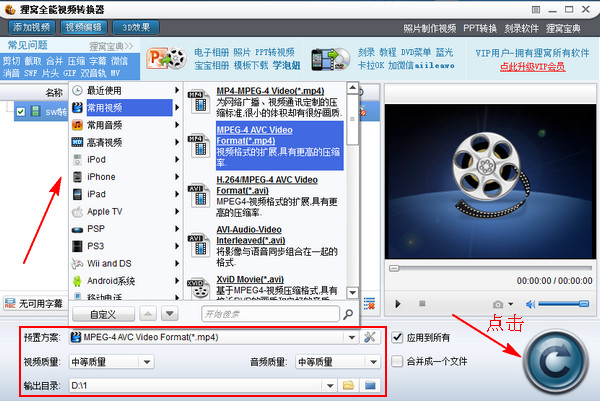Open snapshot options arrow next to camera
This screenshot has width=600, height=401.
pyautogui.click(x=510, y=304)
